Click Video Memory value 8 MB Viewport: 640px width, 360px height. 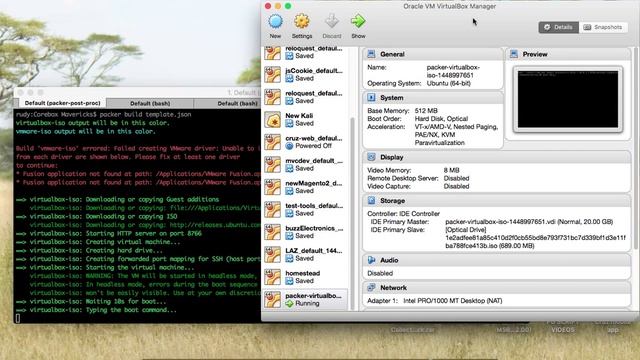[x=451, y=170]
